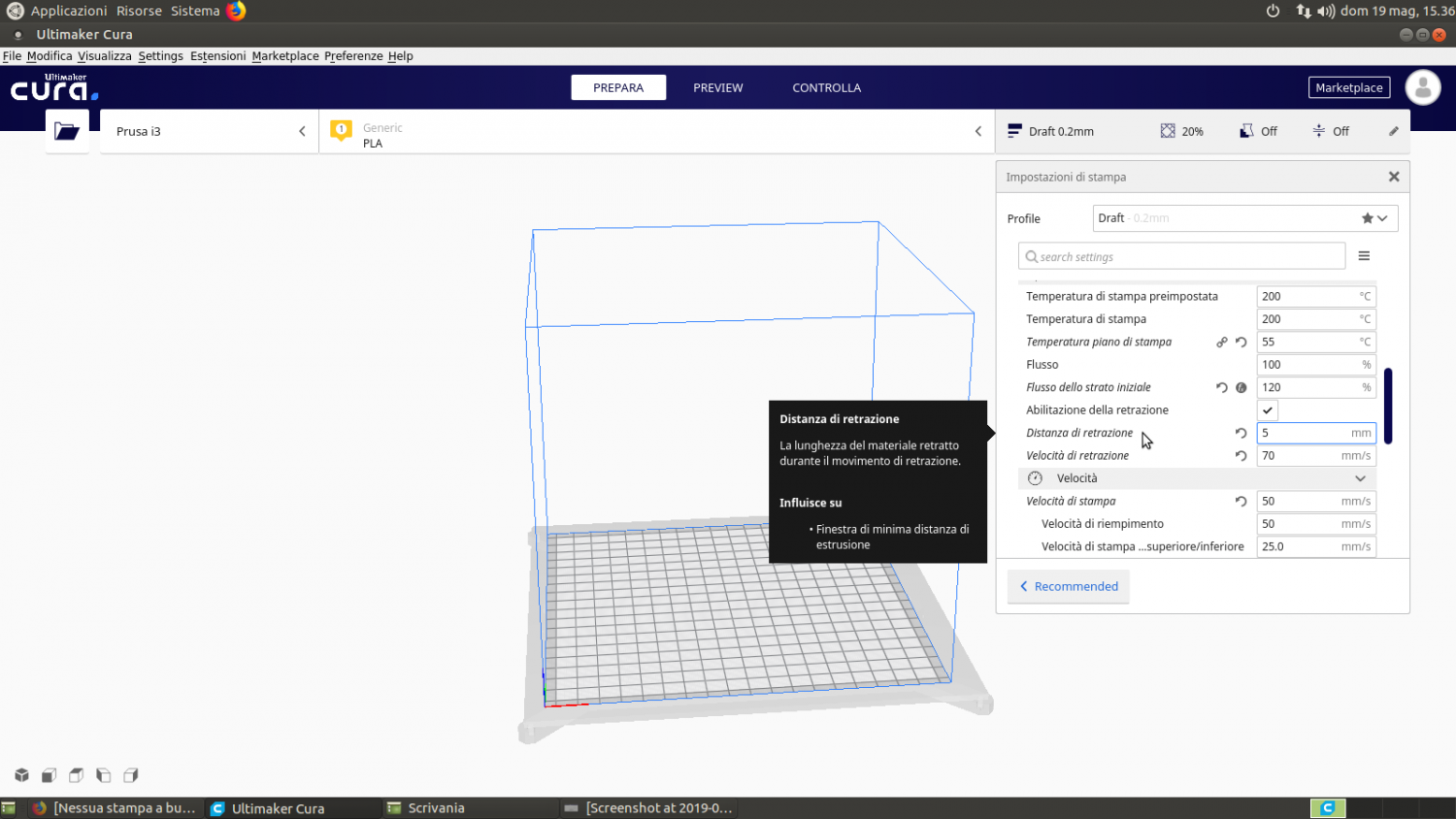This screenshot has width=1456, height=819.
Task: Click the support Off icon
Action: point(1246,131)
